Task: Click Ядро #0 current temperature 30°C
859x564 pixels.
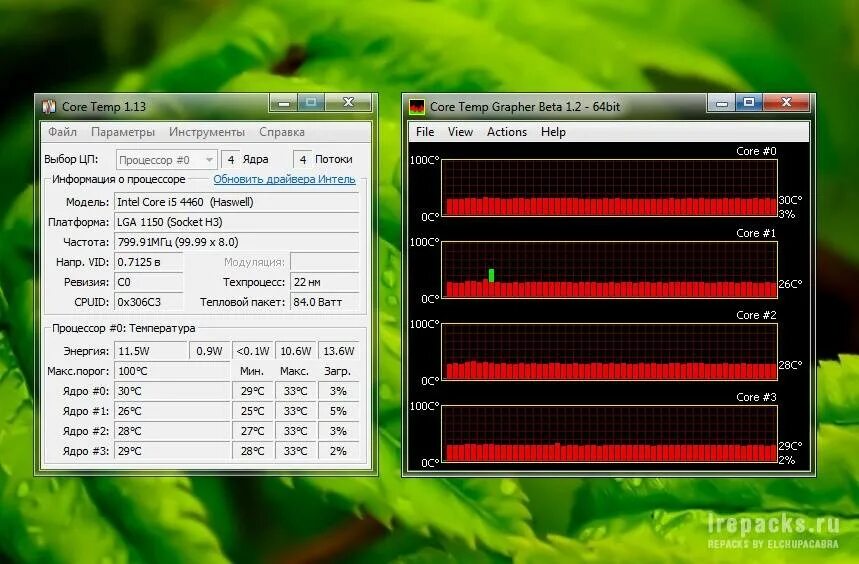Action: [x=171, y=391]
